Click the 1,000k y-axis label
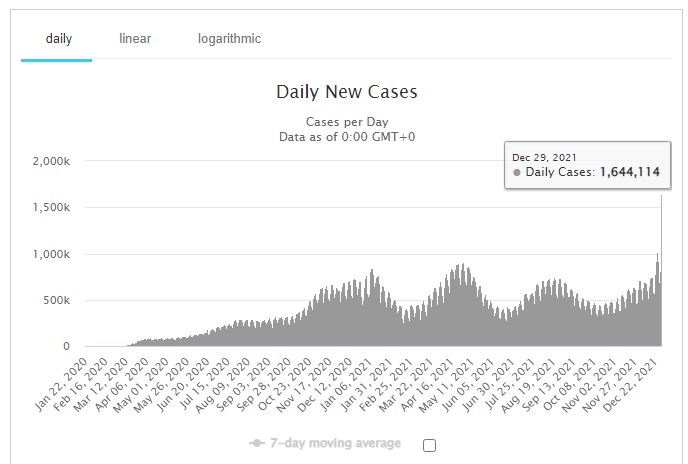The height and width of the screenshot is (464, 688). coord(50,254)
